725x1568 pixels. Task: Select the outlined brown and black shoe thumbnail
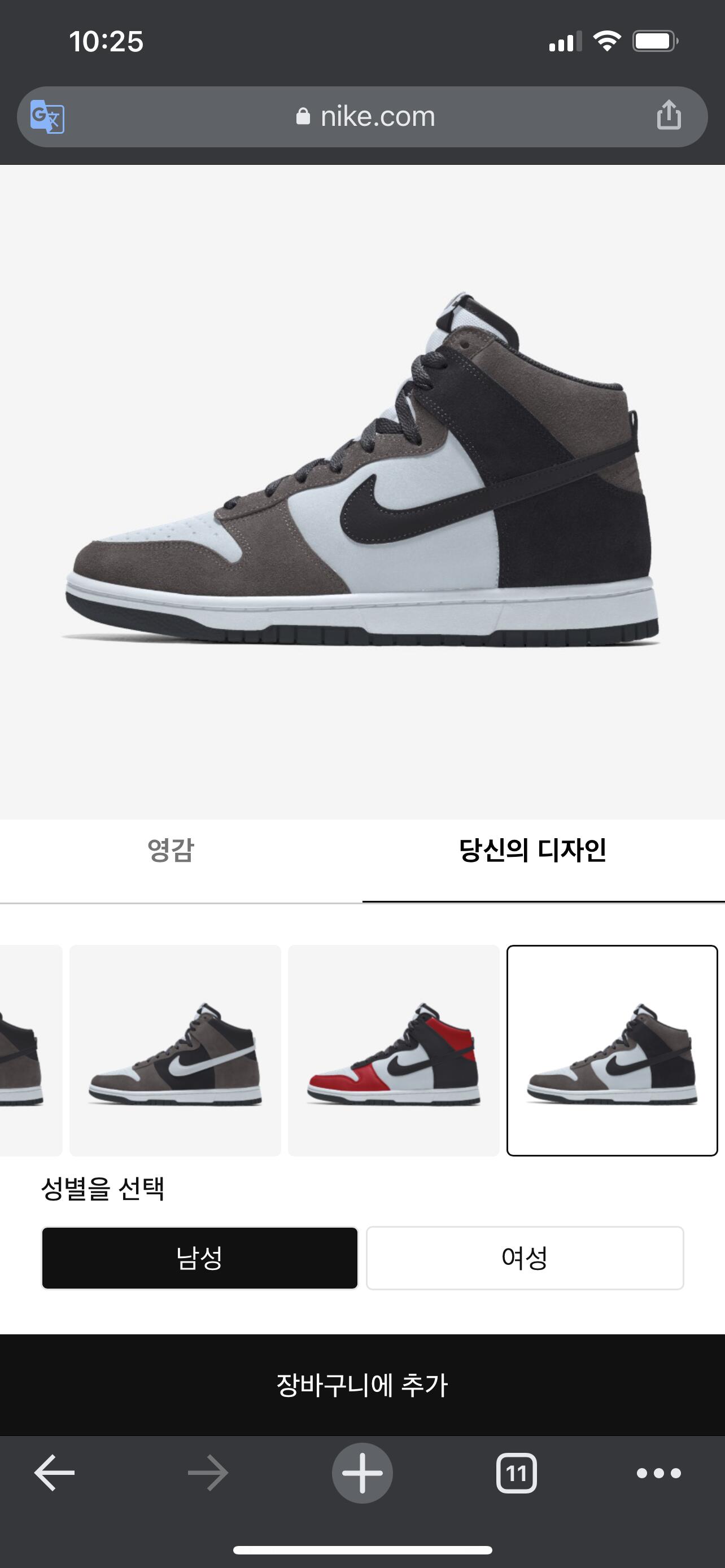point(612,1050)
